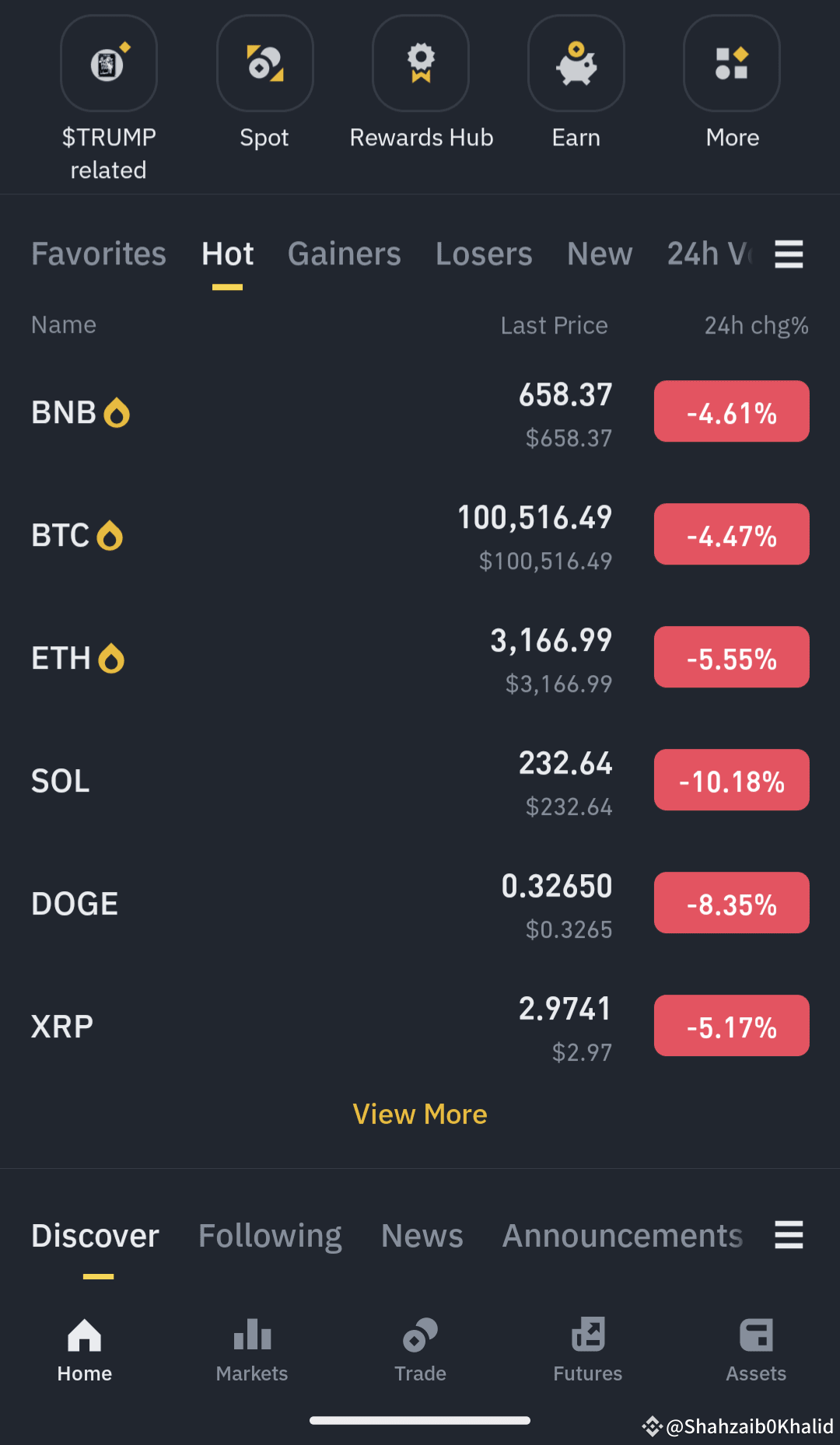Expand the Discover section list menu
The image size is (840, 1445).
click(789, 1235)
